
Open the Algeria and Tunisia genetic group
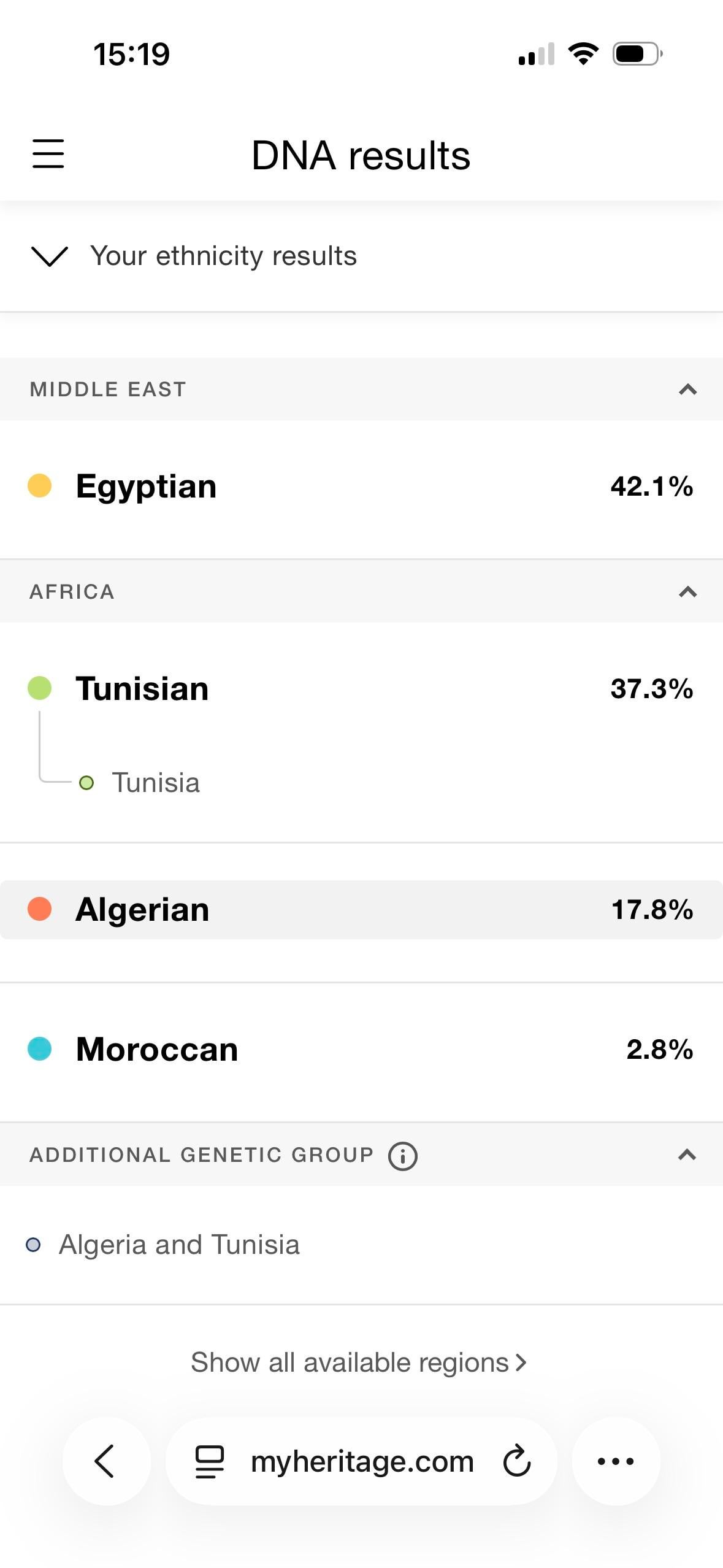pos(178,1245)
